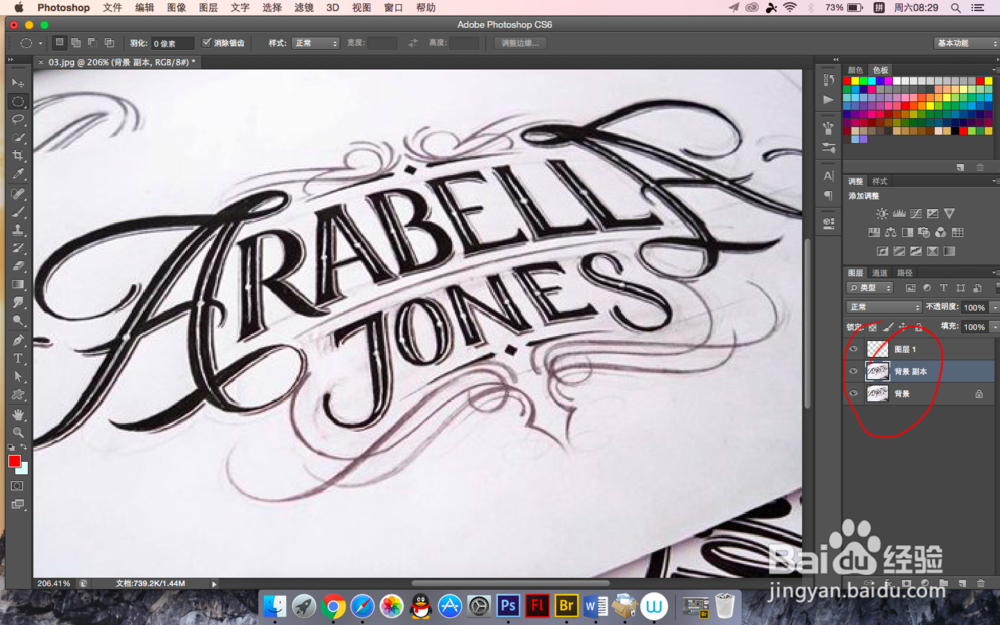Select the Clone Stamp tool
Image resolution: width=1000 pixels, height=625 pixels.
point(18,230)
